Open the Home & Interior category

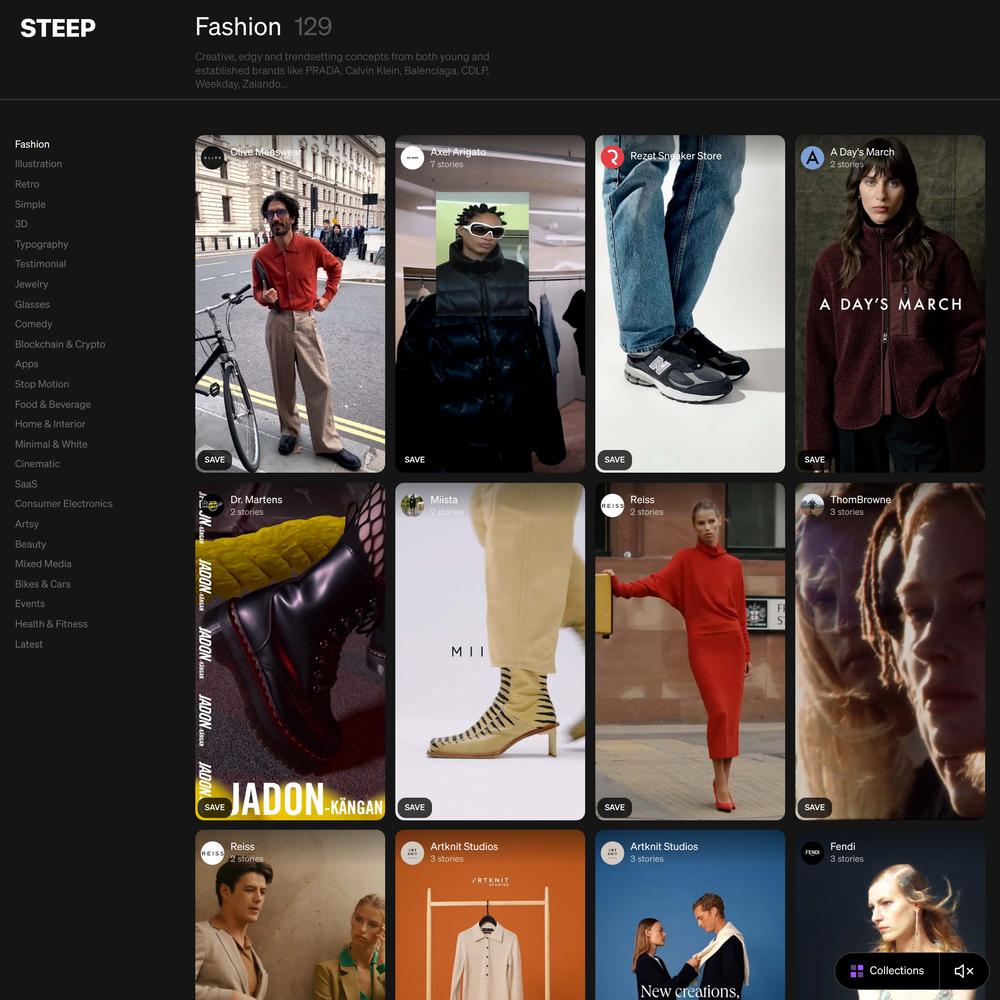point(50,424)
